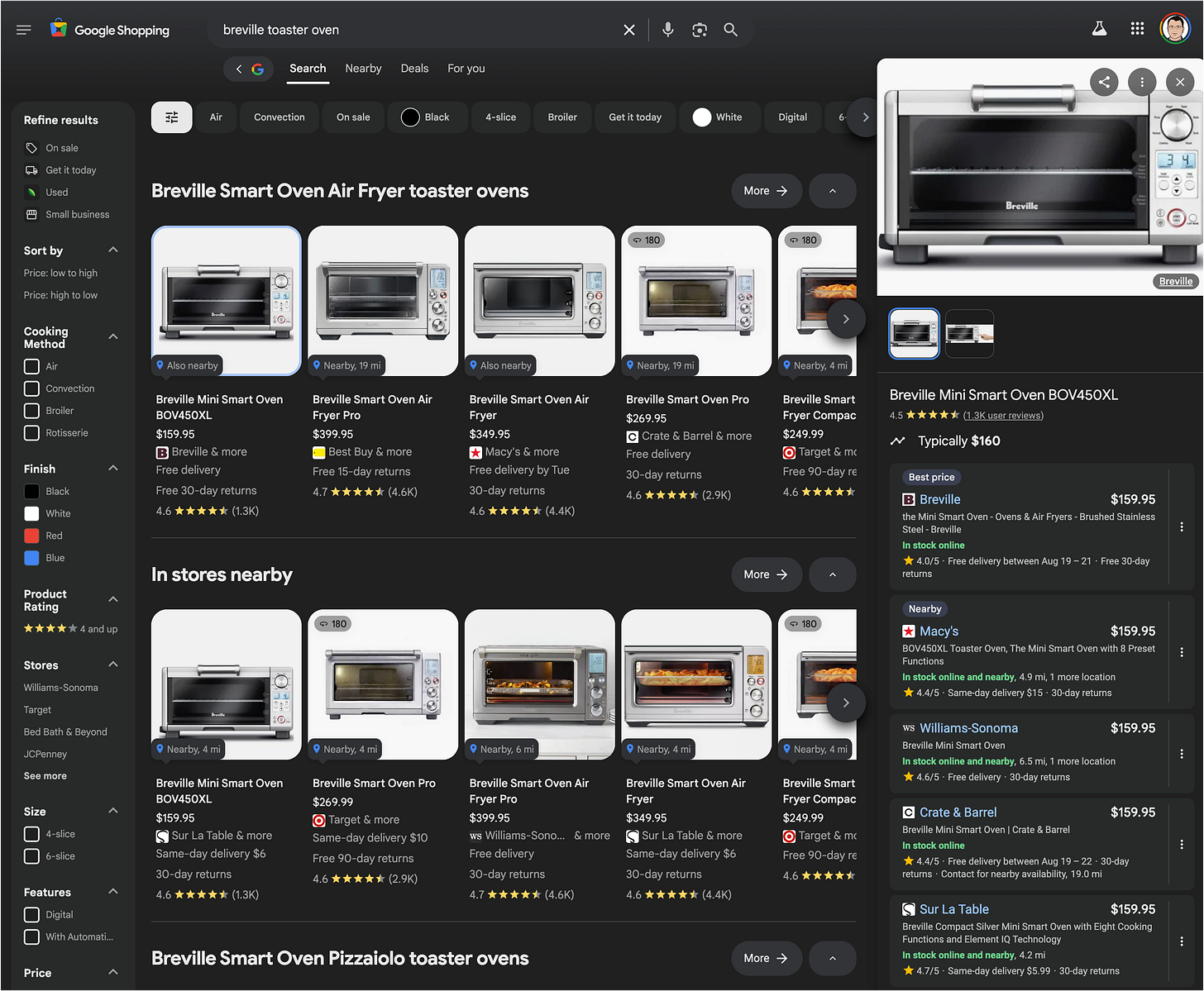Image resolution: width=1204 pixels, height=991 pixels.
Task: Collapse the Sort by section
Action: pyautogui.click(x=113, y=250)
